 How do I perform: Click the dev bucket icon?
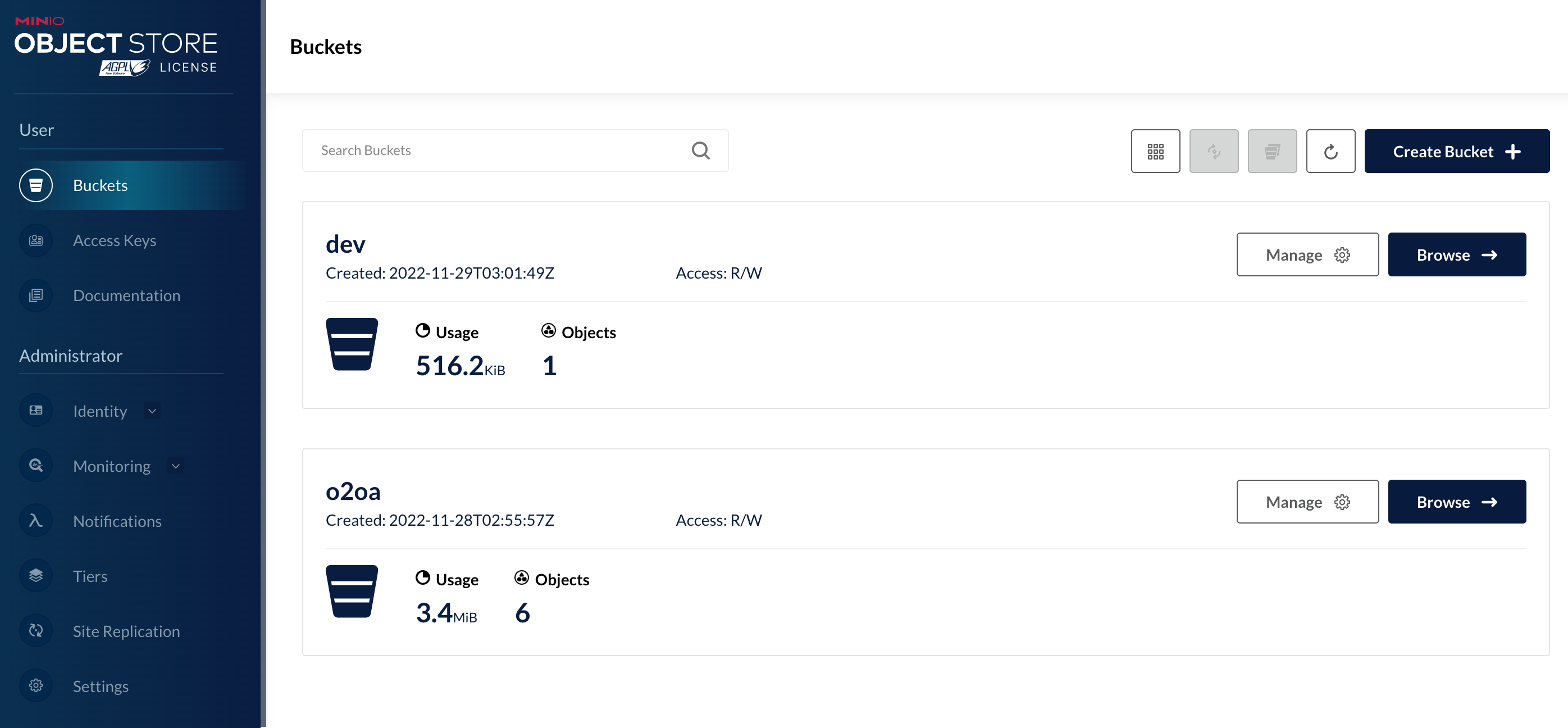(351, 344)
